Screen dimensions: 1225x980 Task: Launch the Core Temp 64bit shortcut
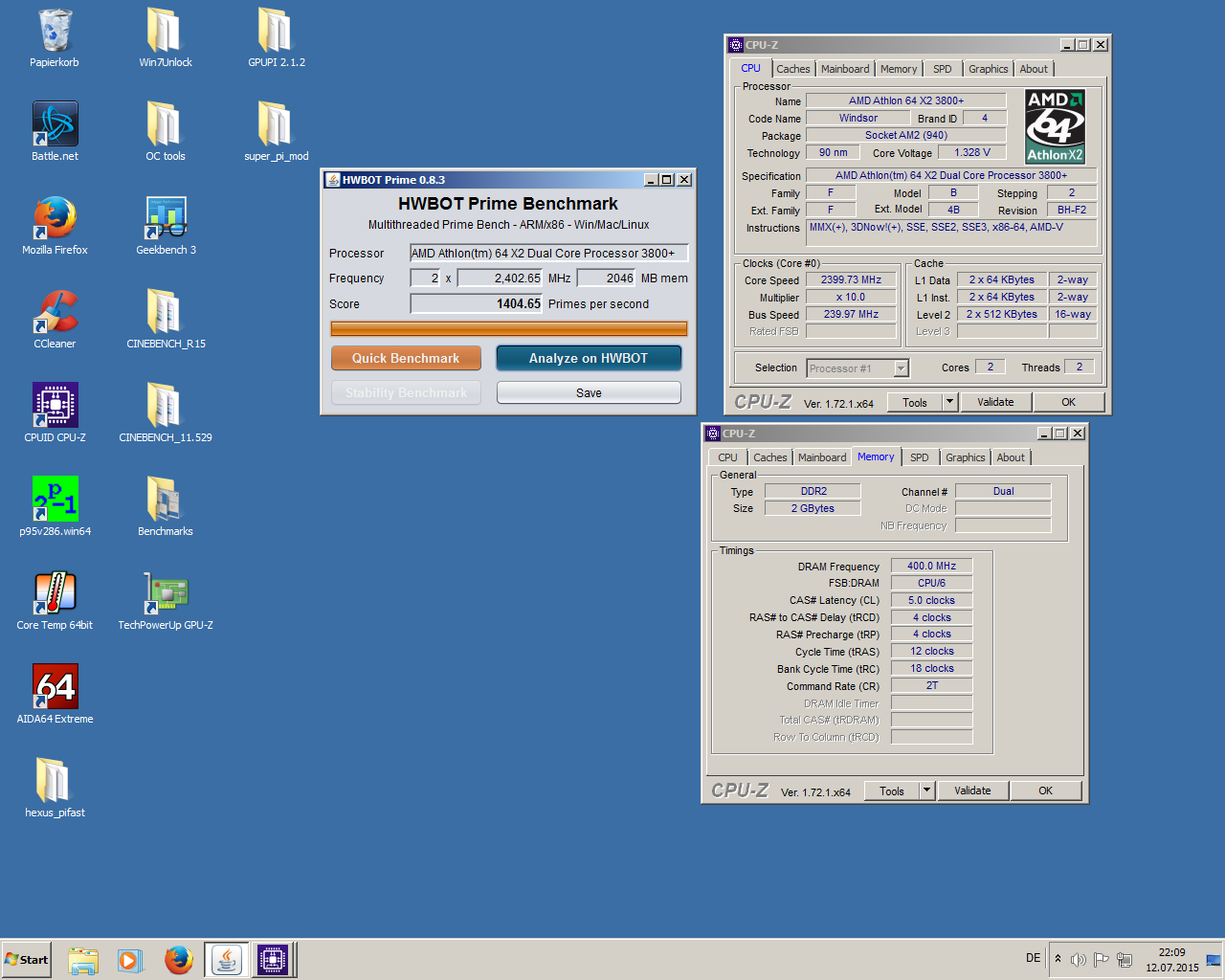point(55,601)
